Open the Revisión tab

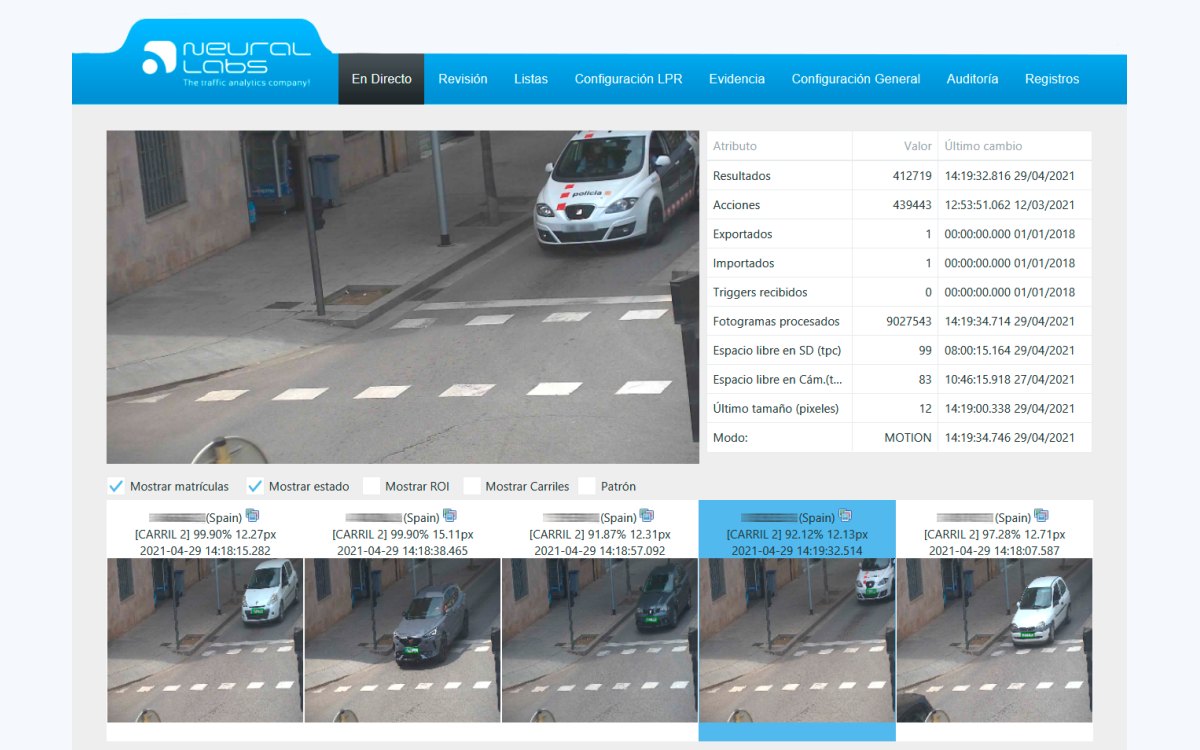click(x=463, y=79)
